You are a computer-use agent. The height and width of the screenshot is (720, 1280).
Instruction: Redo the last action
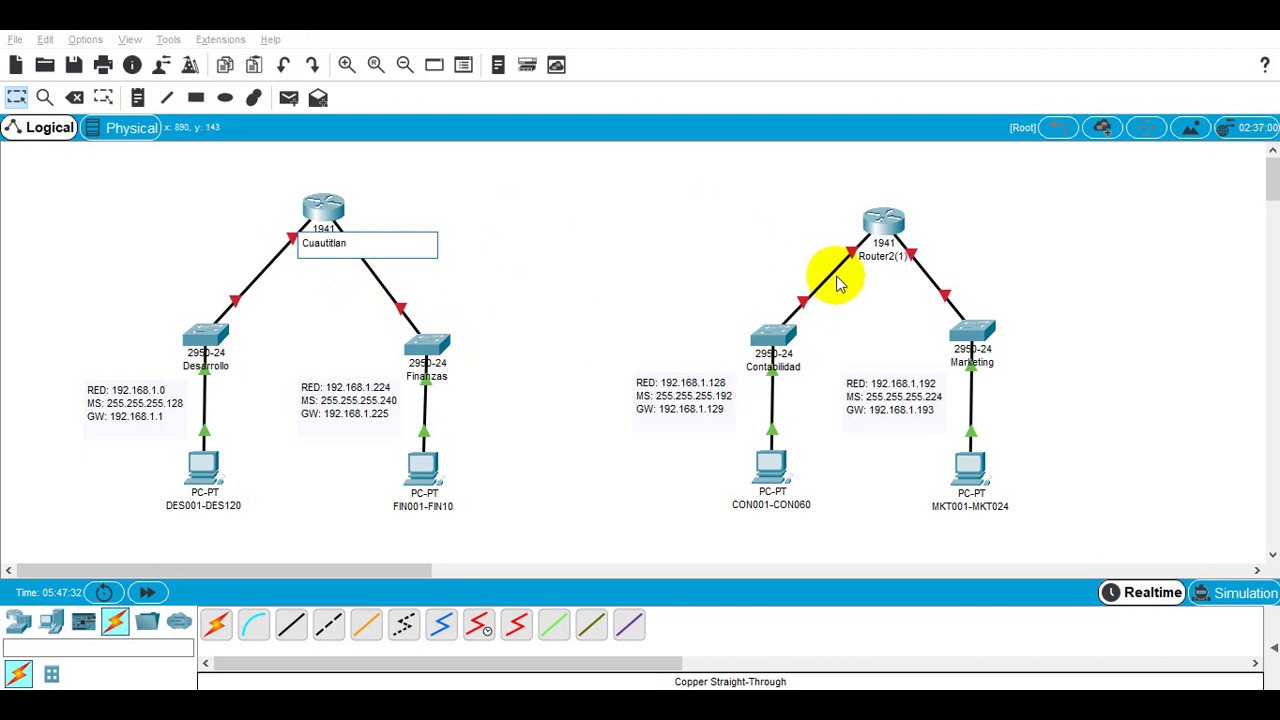[x=312, y=65]
